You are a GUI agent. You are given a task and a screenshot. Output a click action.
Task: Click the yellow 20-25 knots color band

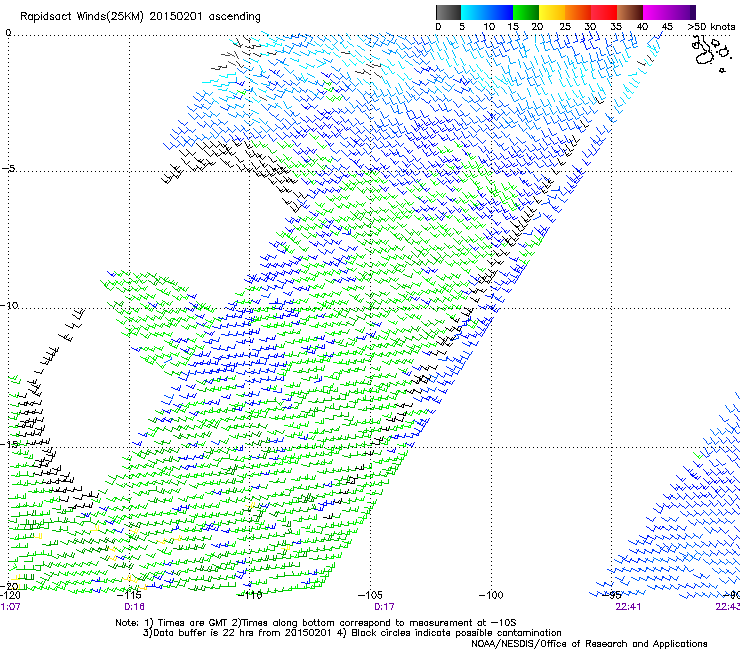[x=552, y=12]
